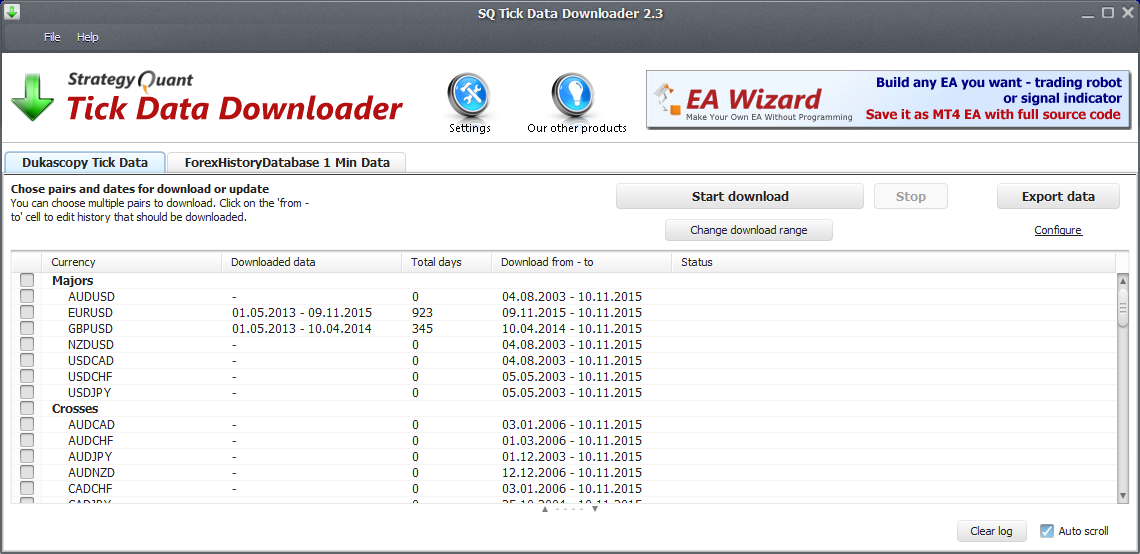Check the AUDCAD checkbox
This screenshot has height=554, width=1140.
pos(27,425)
